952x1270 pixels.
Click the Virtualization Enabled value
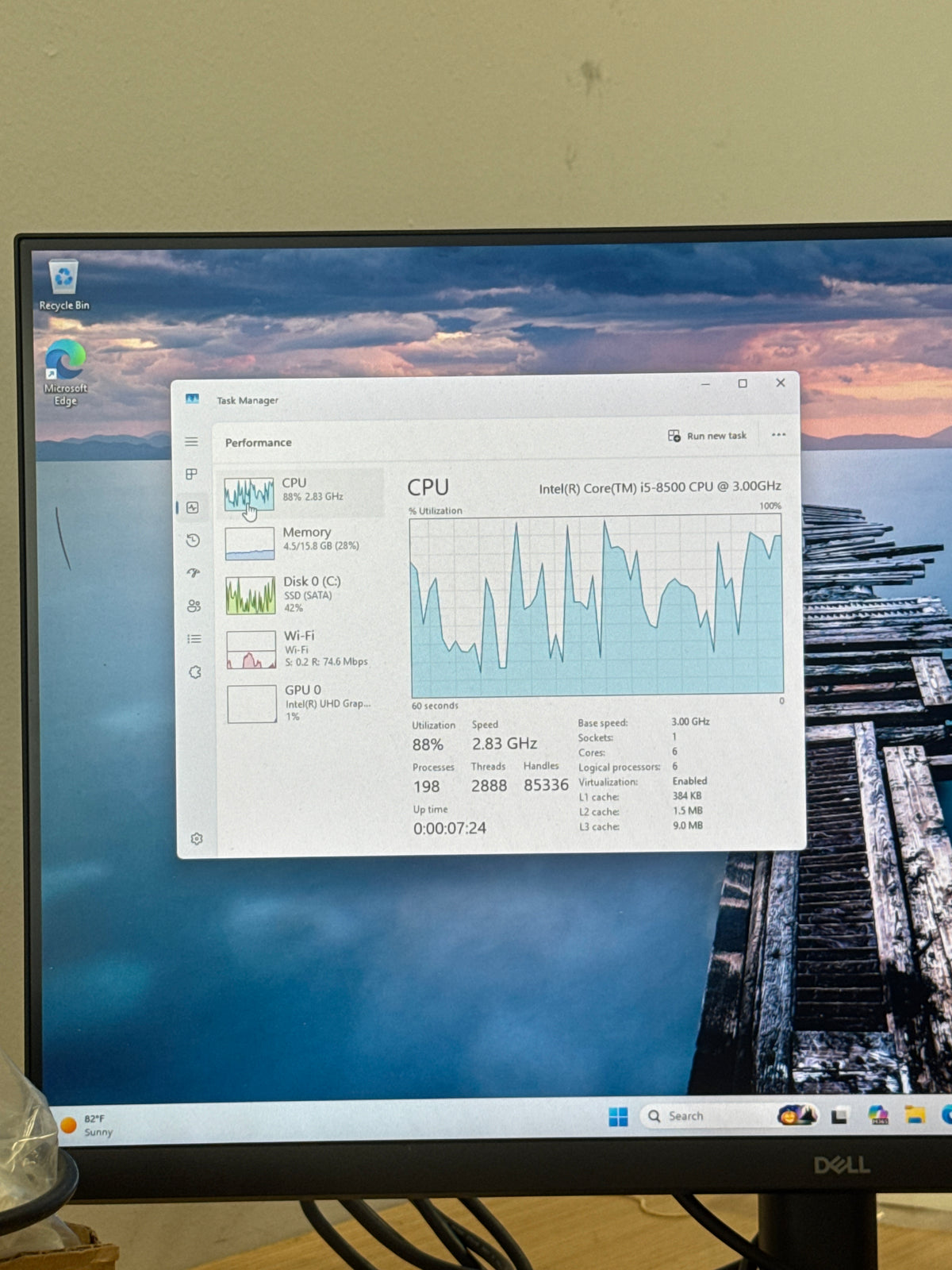[x=689, y=781]
